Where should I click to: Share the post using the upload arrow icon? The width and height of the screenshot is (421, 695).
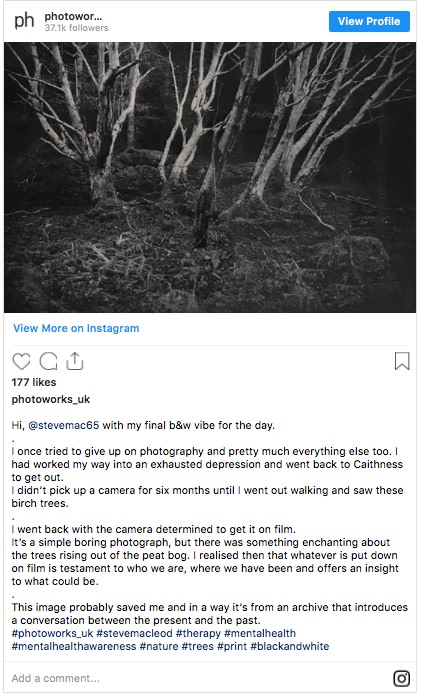pyautogui.click(x=75, y=361)
